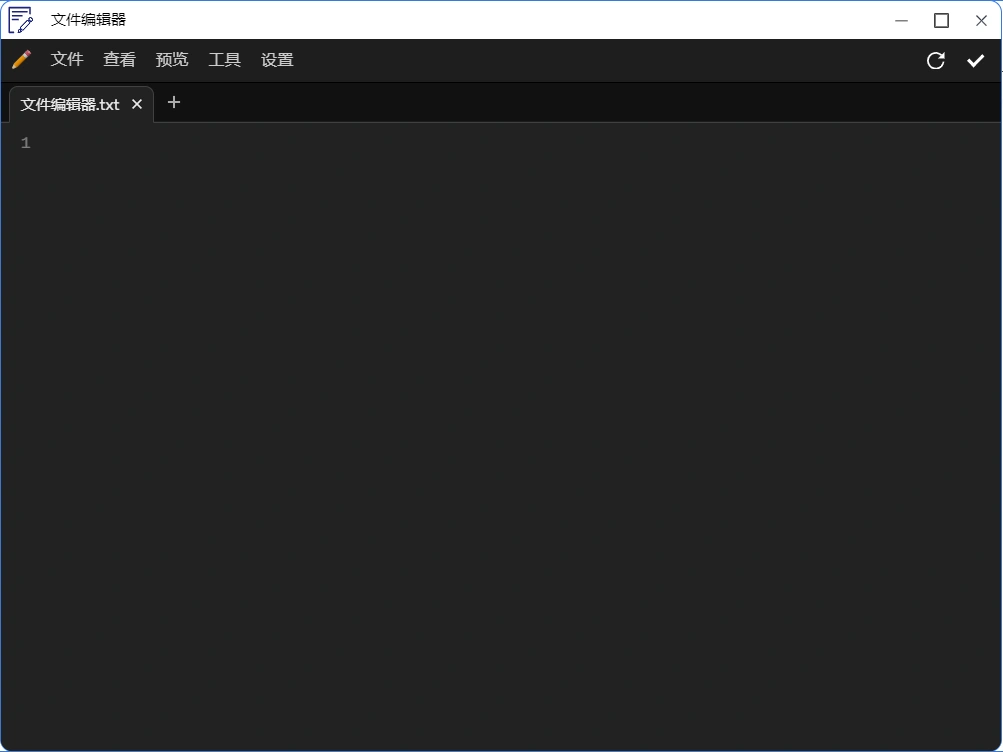Click the blank menu bar space right of 设置
This screenshot has height=752, width=1003.
coord(600,60)
